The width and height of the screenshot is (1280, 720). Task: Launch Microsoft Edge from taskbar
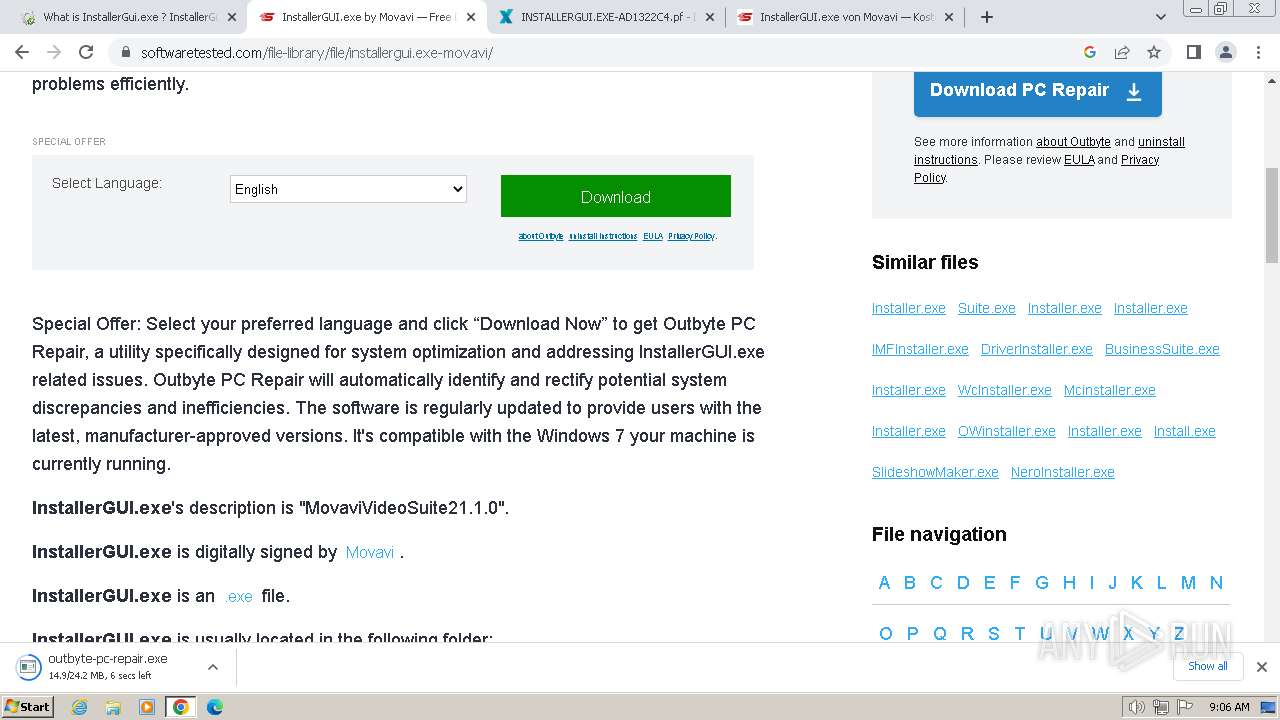click(x=215, y=707)
